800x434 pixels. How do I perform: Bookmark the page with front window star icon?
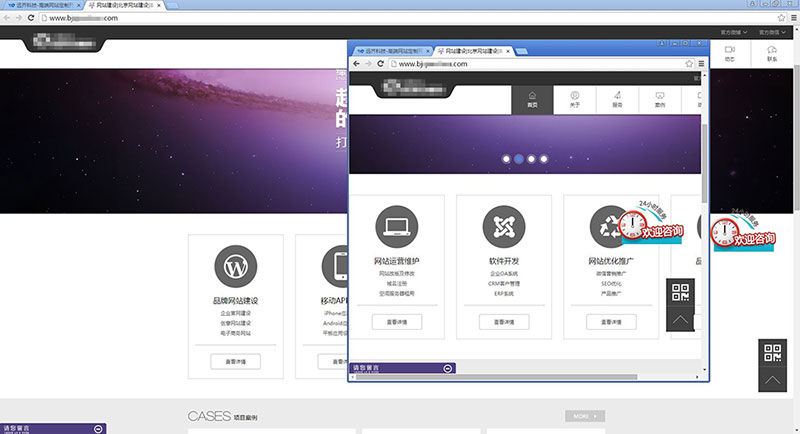tap(689, 64)
